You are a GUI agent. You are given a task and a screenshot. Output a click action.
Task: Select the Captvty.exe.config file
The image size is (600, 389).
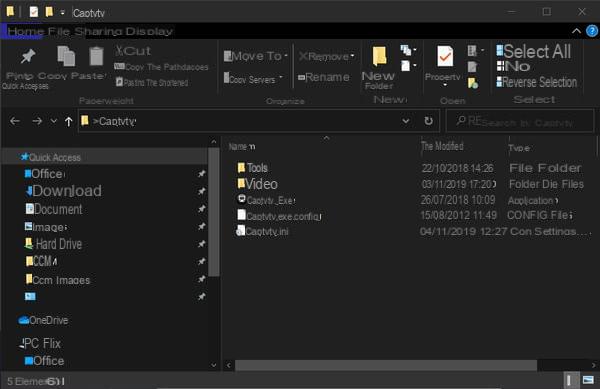[279, 216]
